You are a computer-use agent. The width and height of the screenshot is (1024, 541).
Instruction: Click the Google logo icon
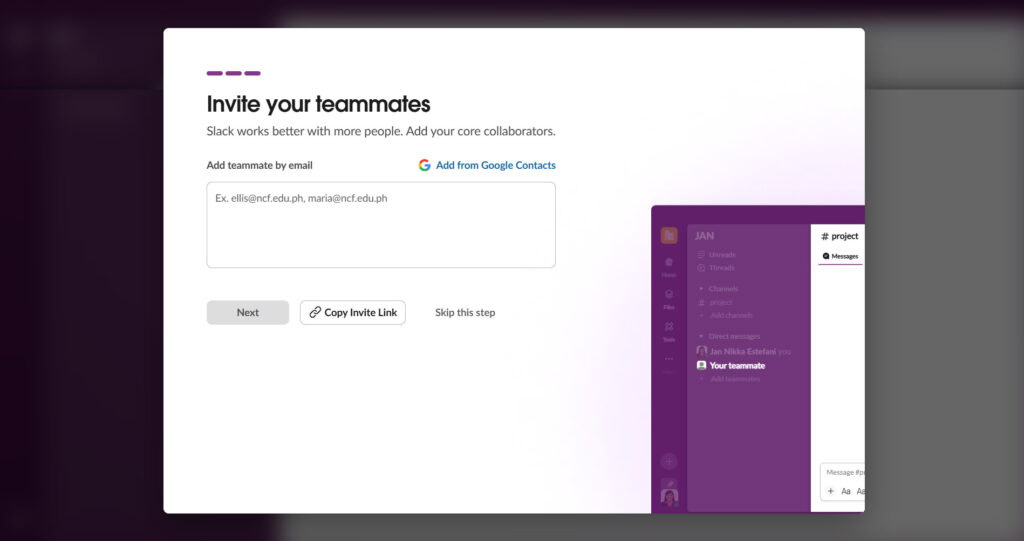(x=424, y=165)
